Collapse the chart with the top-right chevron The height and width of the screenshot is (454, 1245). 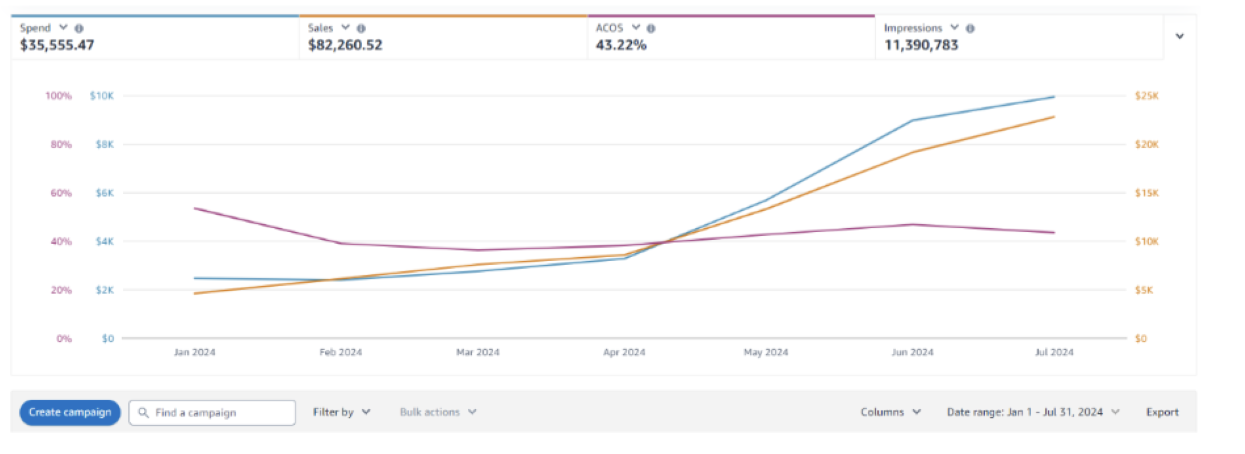(x=1179, y=36)
